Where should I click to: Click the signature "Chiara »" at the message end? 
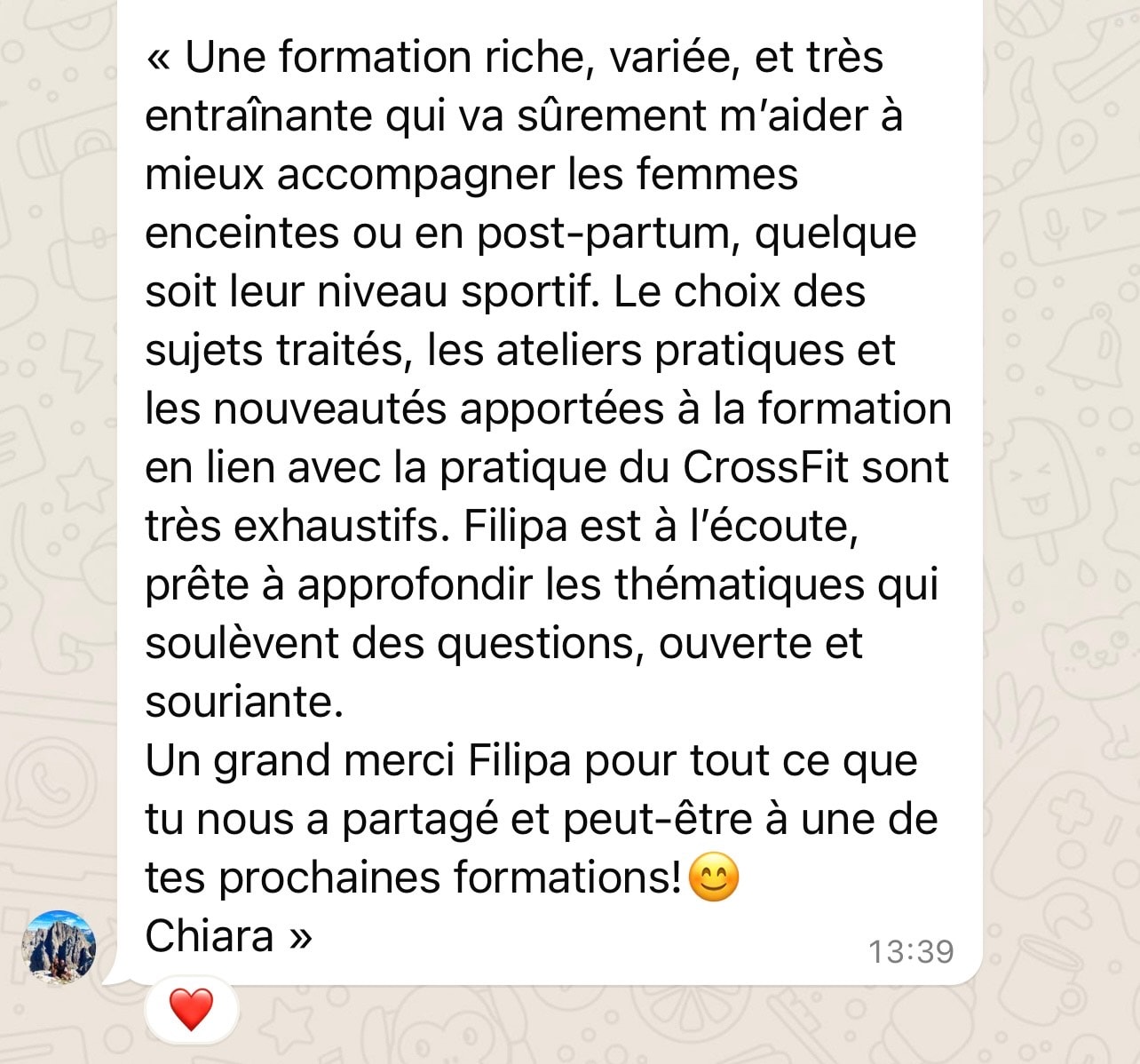click(x=229, y=936)
